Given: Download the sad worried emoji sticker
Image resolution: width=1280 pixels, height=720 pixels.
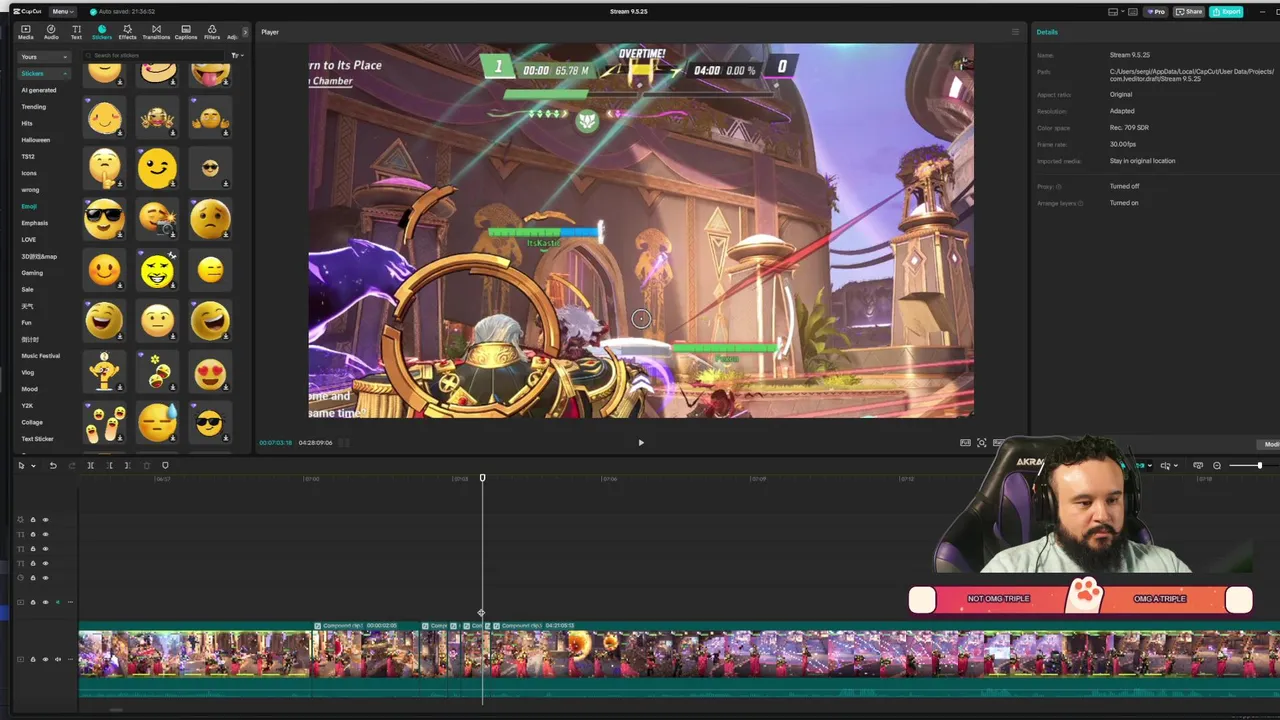Looking at the screenshot, I should click(226, 235).
